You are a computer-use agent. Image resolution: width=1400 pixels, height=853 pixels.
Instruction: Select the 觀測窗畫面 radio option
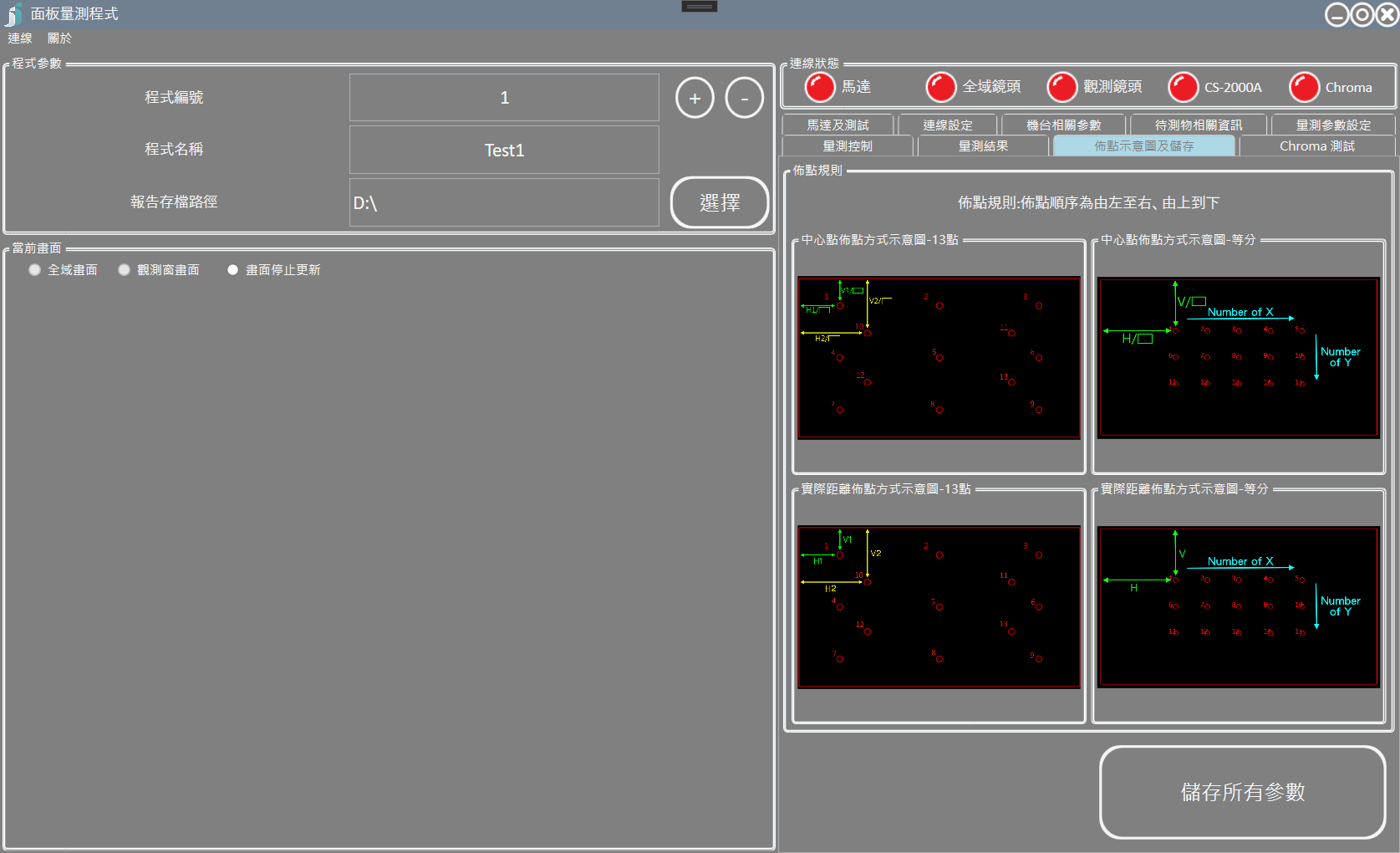pos(125,270)
